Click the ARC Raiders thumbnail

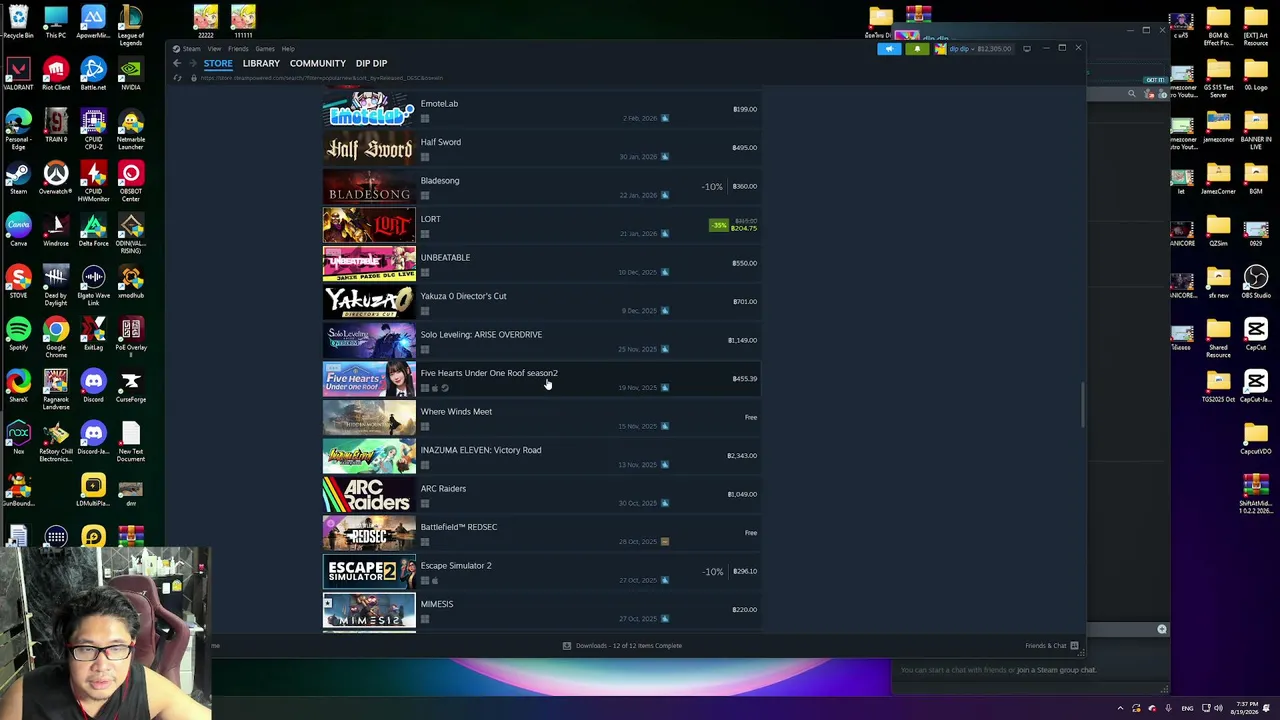(x=369, y=494)
